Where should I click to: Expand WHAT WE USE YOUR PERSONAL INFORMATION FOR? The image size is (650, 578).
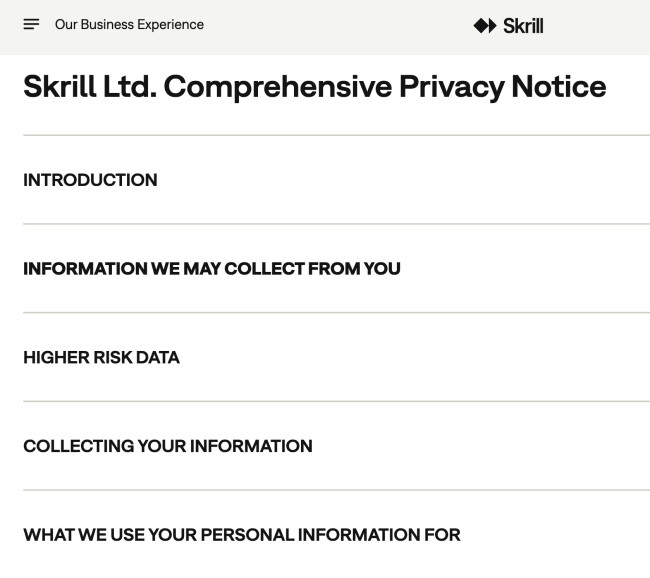241,535
